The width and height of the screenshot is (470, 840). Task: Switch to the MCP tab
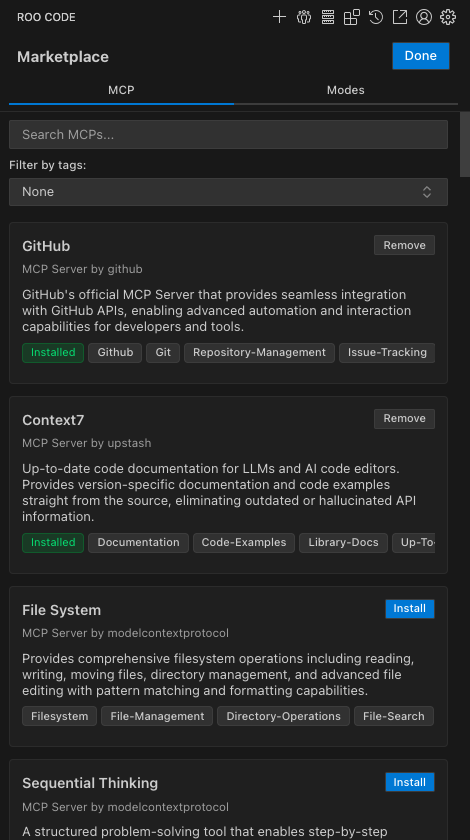pos(121,90)
